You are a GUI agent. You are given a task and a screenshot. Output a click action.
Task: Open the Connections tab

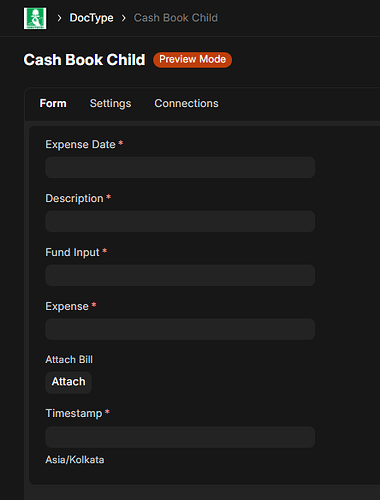click(186, 103)
